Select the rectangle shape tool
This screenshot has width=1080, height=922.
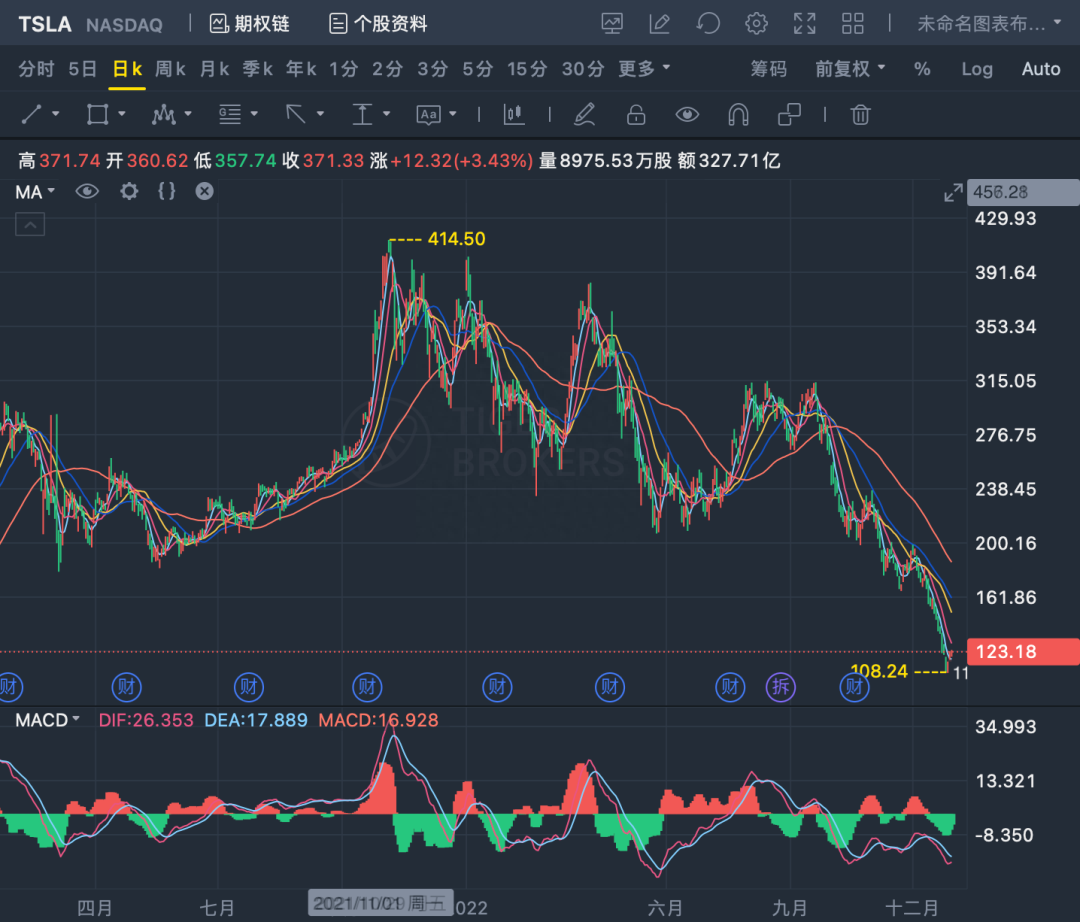97,114
